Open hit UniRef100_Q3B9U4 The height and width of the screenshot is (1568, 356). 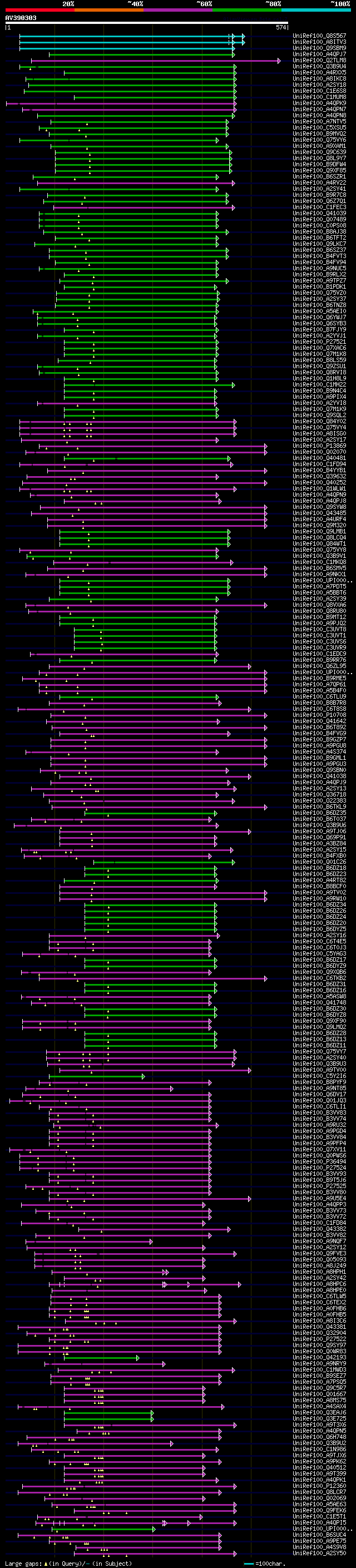[319, 66]
